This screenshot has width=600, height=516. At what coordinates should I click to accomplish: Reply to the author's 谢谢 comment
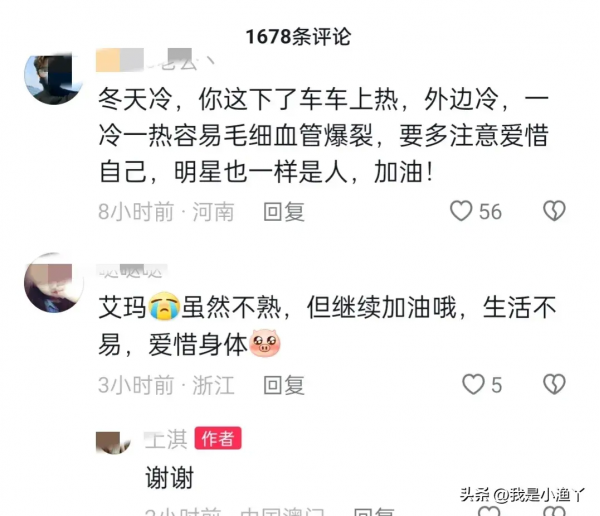click(x=373, y=512)
